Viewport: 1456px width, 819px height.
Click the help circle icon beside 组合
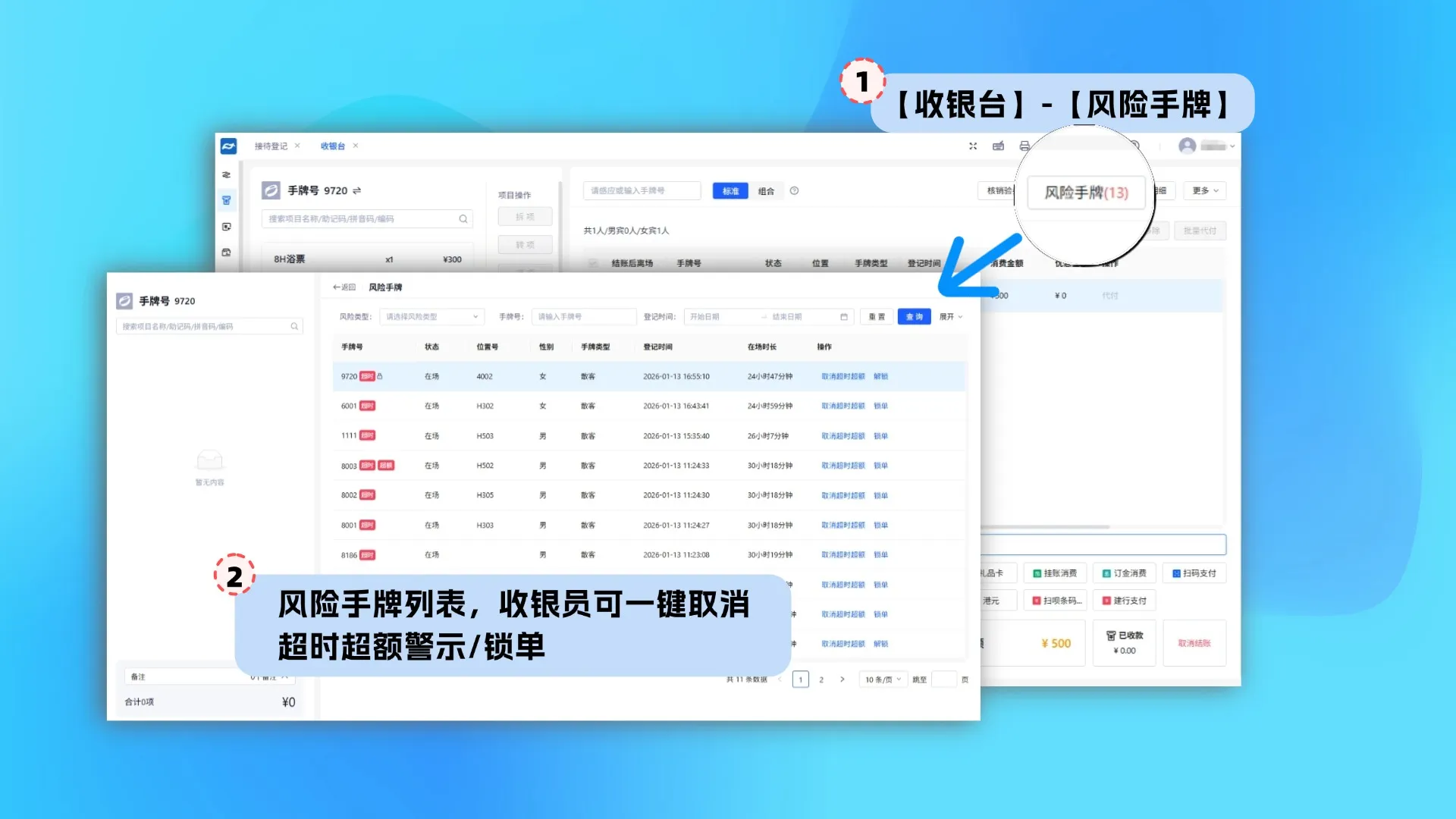[794, 191]
